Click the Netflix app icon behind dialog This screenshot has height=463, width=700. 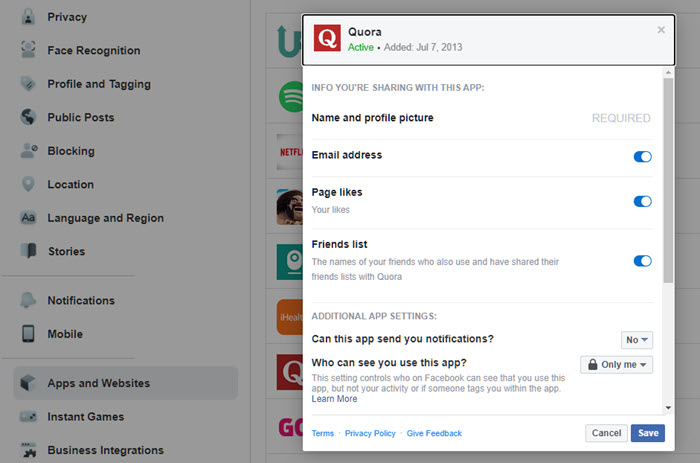pos(289,152)
